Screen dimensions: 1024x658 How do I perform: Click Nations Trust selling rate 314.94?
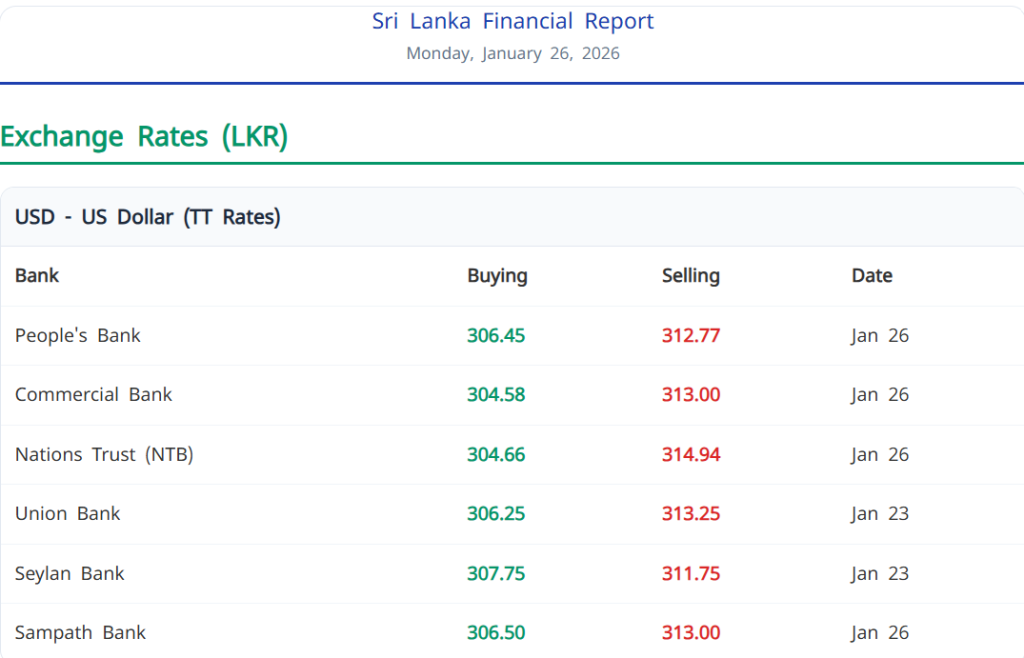pos(691,455)
